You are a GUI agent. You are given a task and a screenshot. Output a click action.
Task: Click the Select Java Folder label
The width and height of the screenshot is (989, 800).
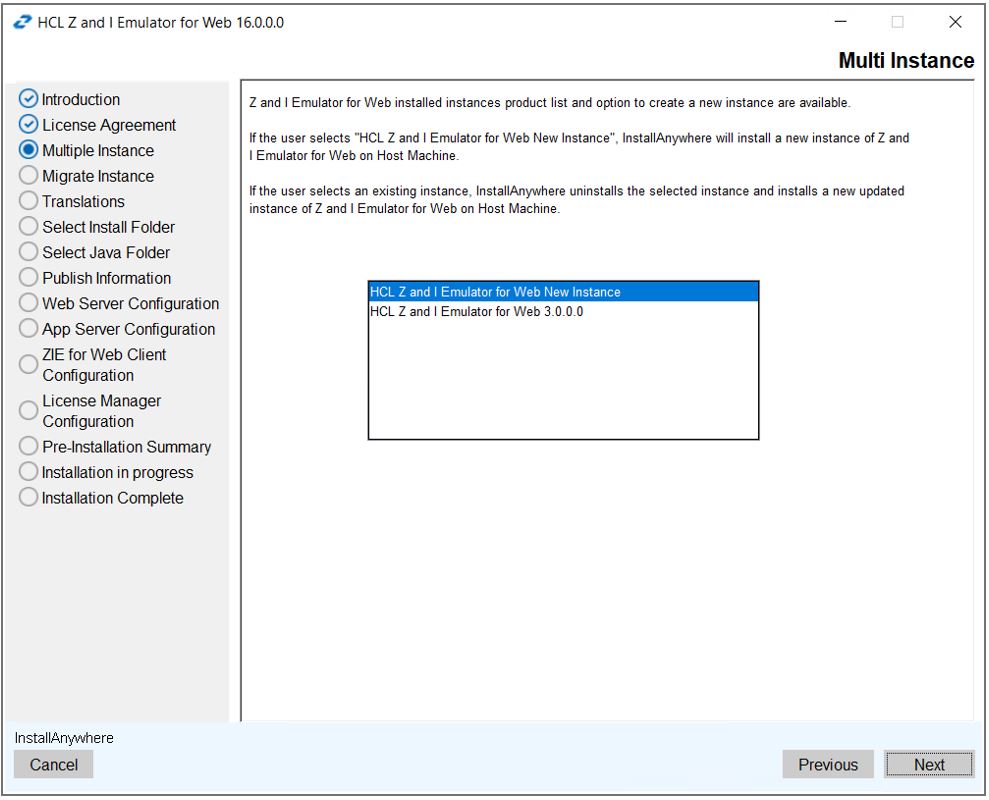pos(106,252)
